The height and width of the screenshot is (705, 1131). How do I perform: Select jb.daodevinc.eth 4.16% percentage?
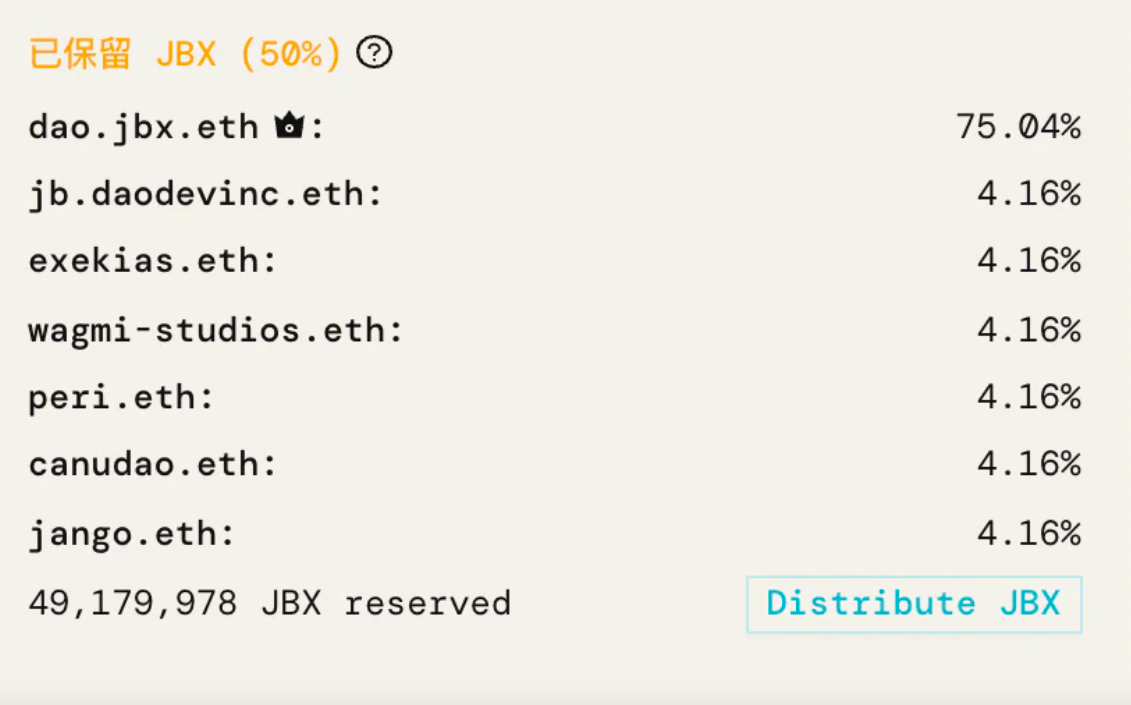tap(1029, 194)
